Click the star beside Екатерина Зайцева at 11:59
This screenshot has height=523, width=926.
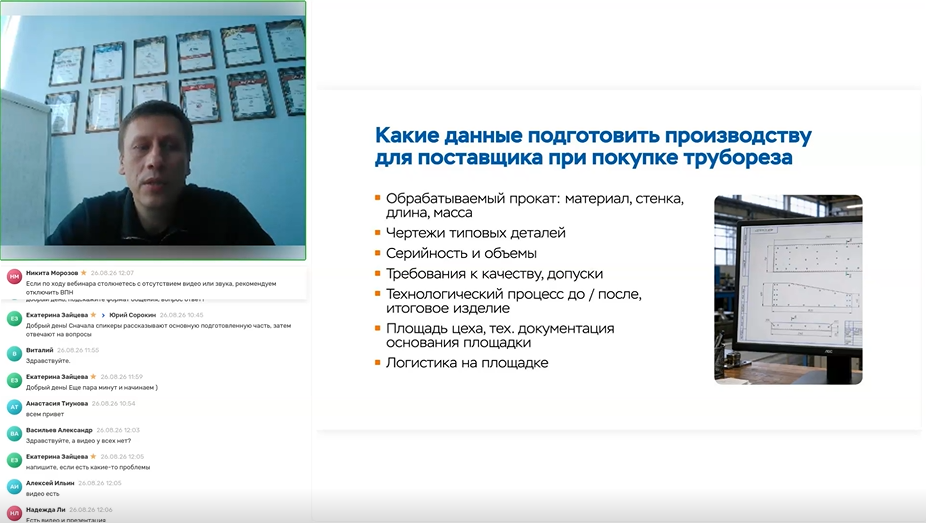point(93,377)
